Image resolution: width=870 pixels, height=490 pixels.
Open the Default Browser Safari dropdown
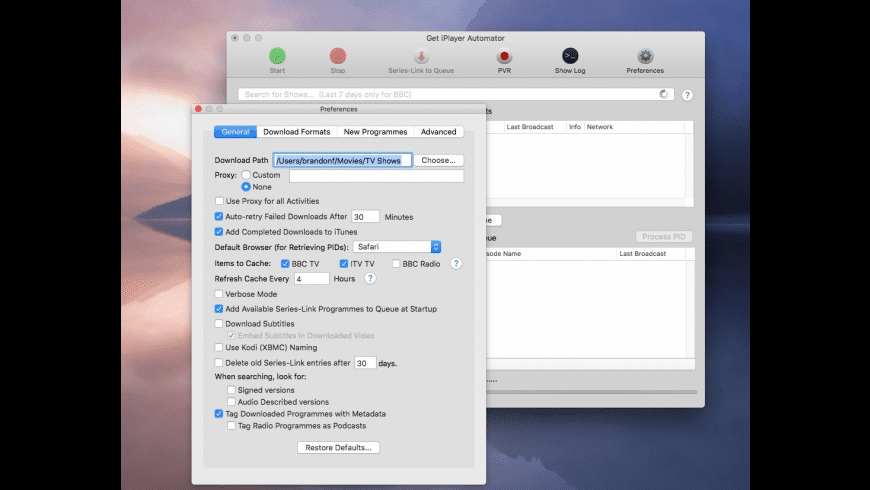(x=397, y=247)
